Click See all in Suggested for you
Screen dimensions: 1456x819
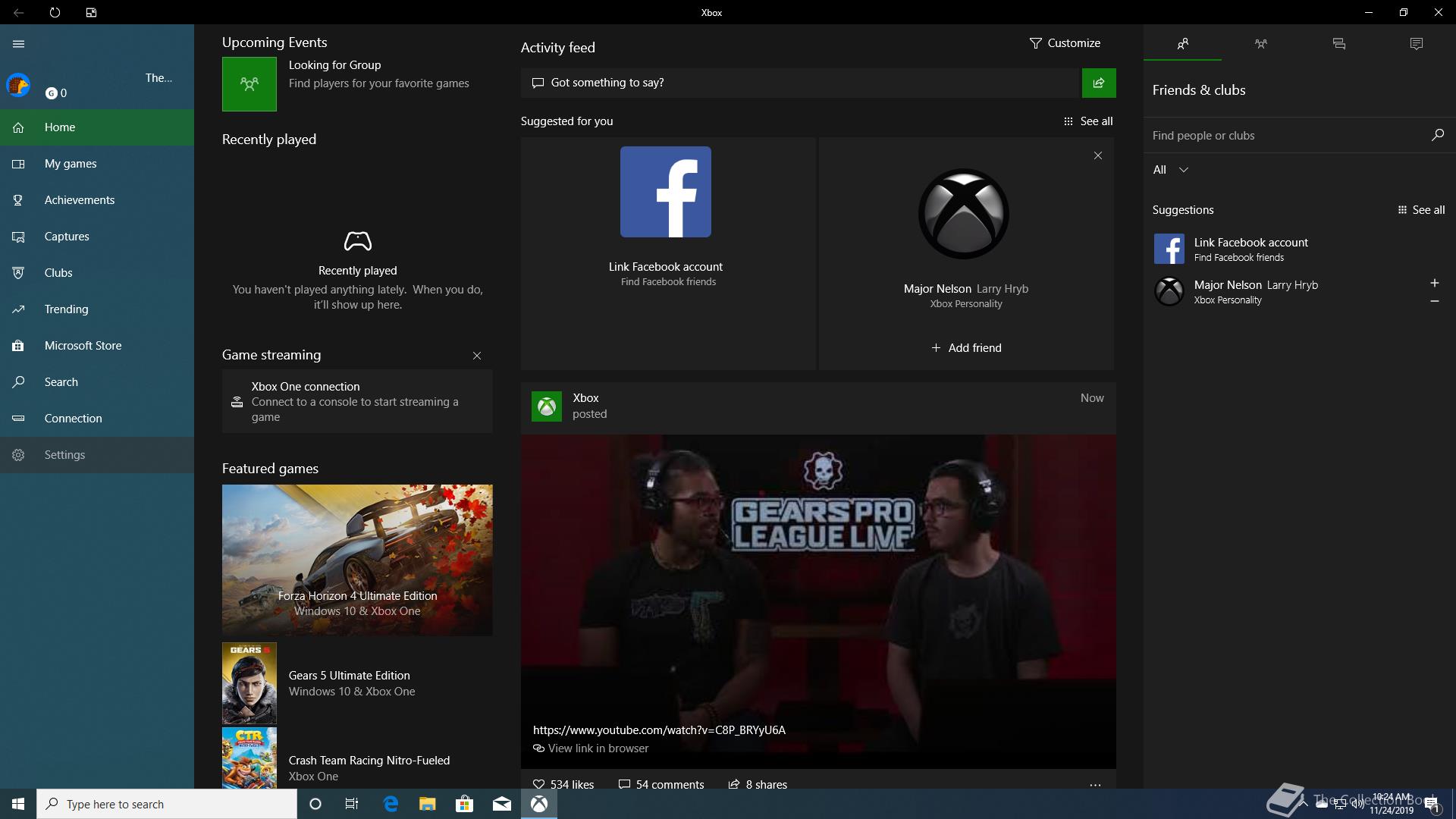point(1088,121)
